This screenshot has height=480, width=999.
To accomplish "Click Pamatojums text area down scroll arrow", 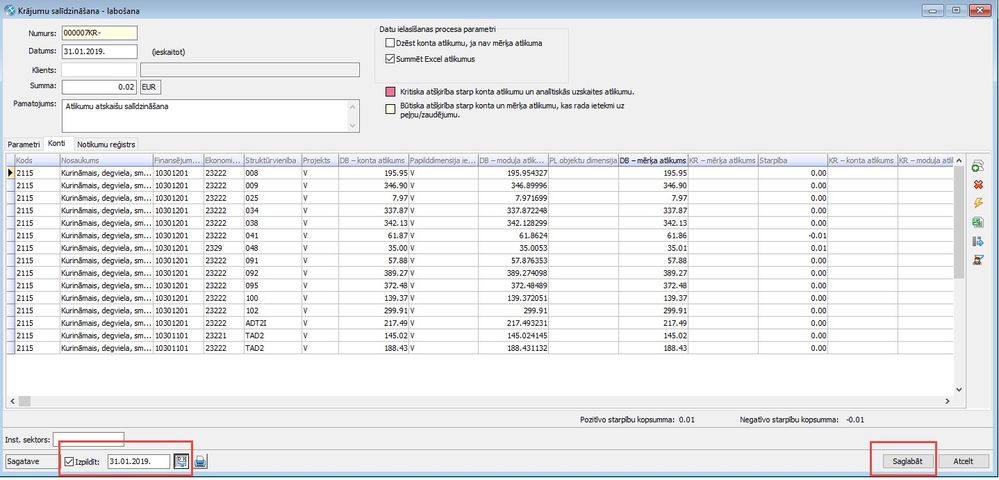I will (x=354, y=126).
